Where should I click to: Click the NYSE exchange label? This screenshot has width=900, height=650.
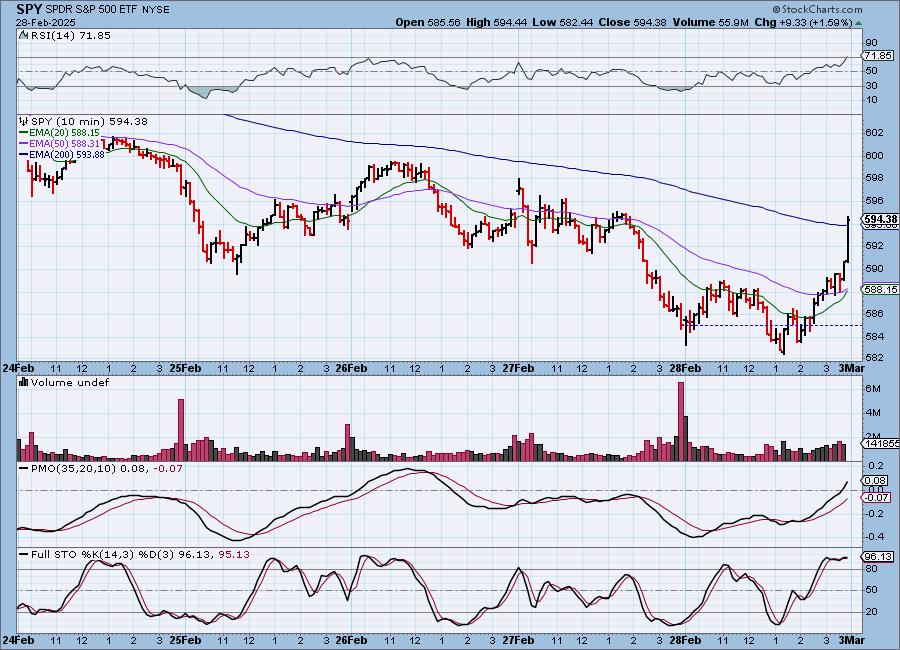click(156, 10)
